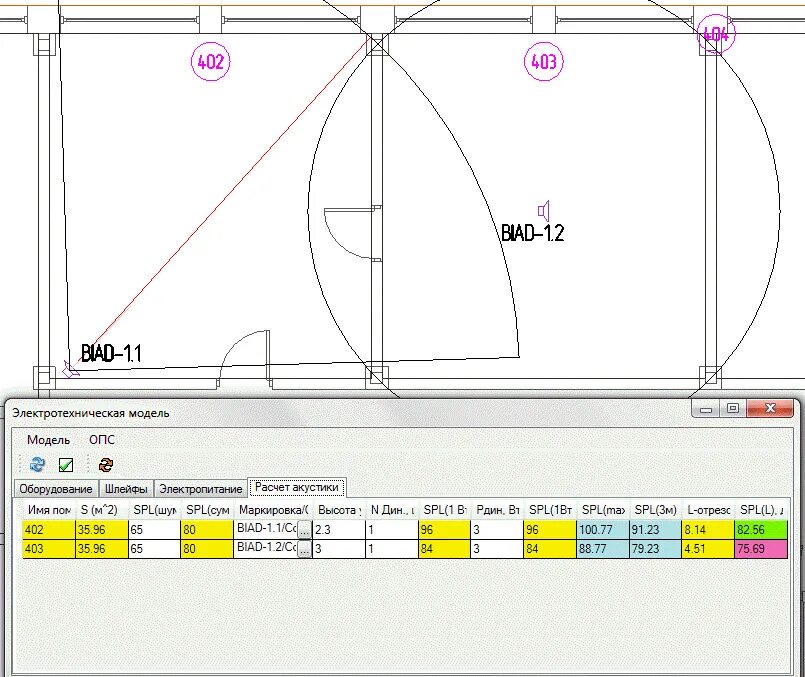Click the BIAD-1.2 drawing label
The image size is (805, 677).
point(532,233)
